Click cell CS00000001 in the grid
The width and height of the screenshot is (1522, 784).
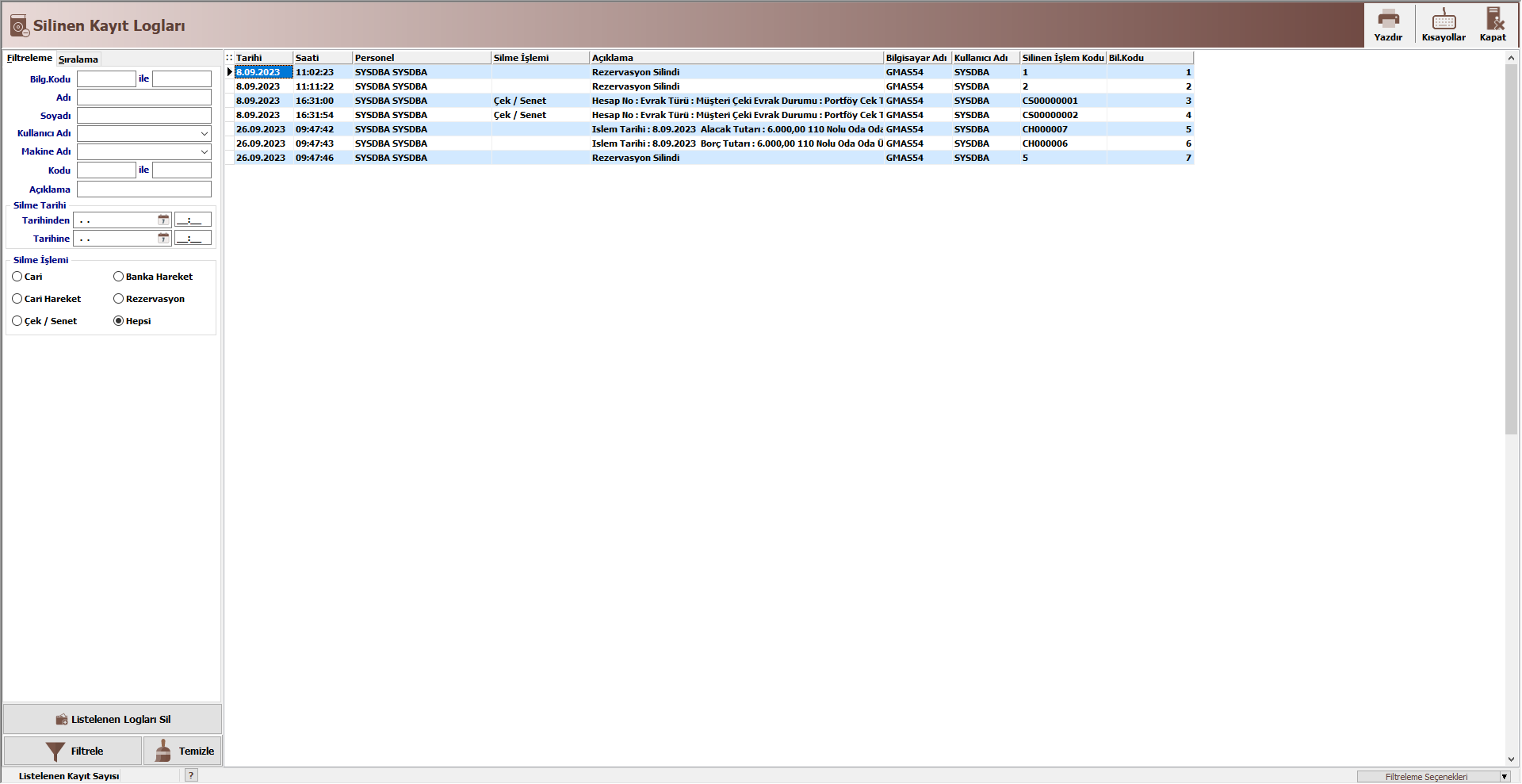(1063, 101)
